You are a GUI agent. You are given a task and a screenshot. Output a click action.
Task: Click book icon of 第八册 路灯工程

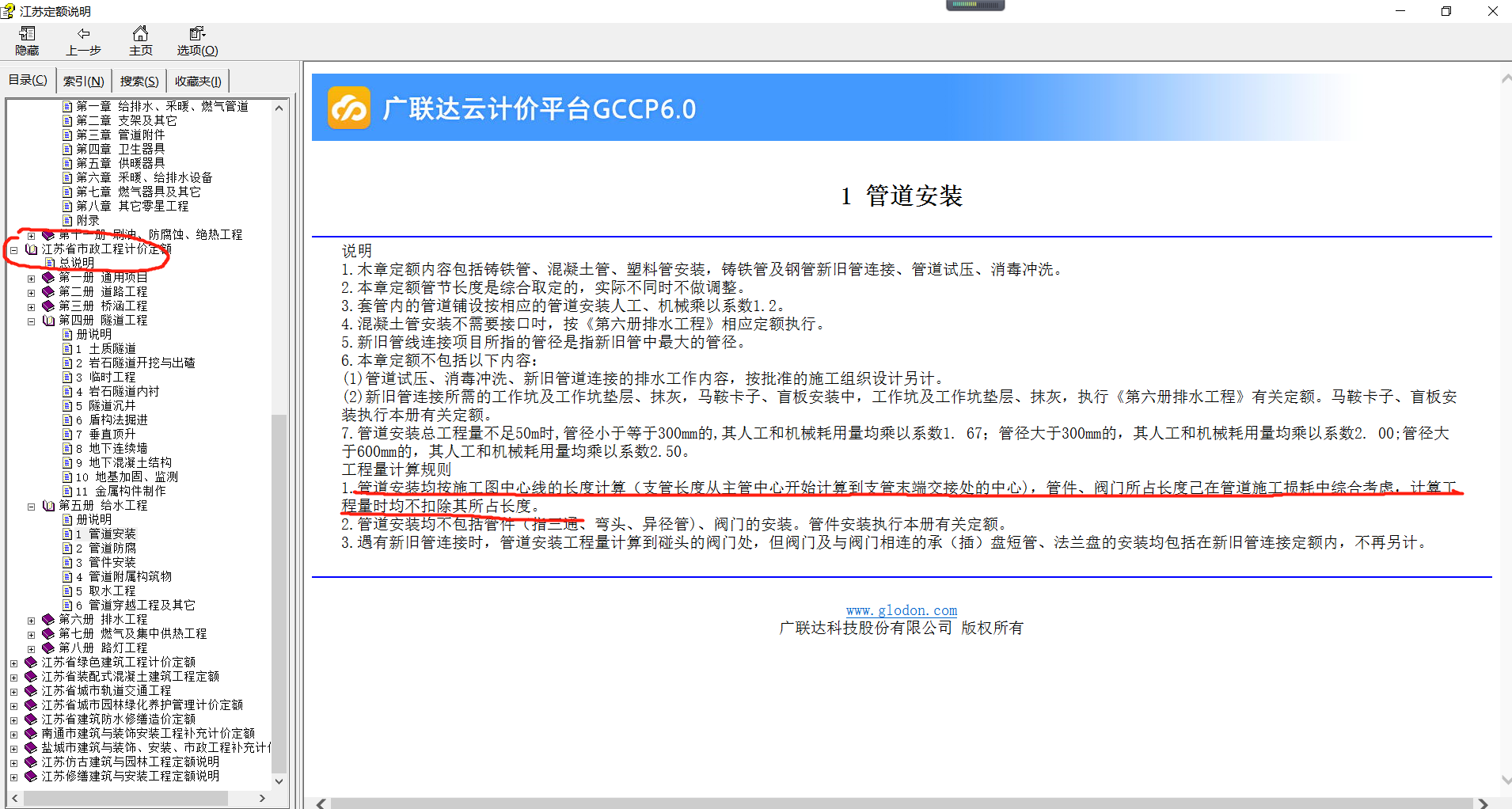click(48, 648)
